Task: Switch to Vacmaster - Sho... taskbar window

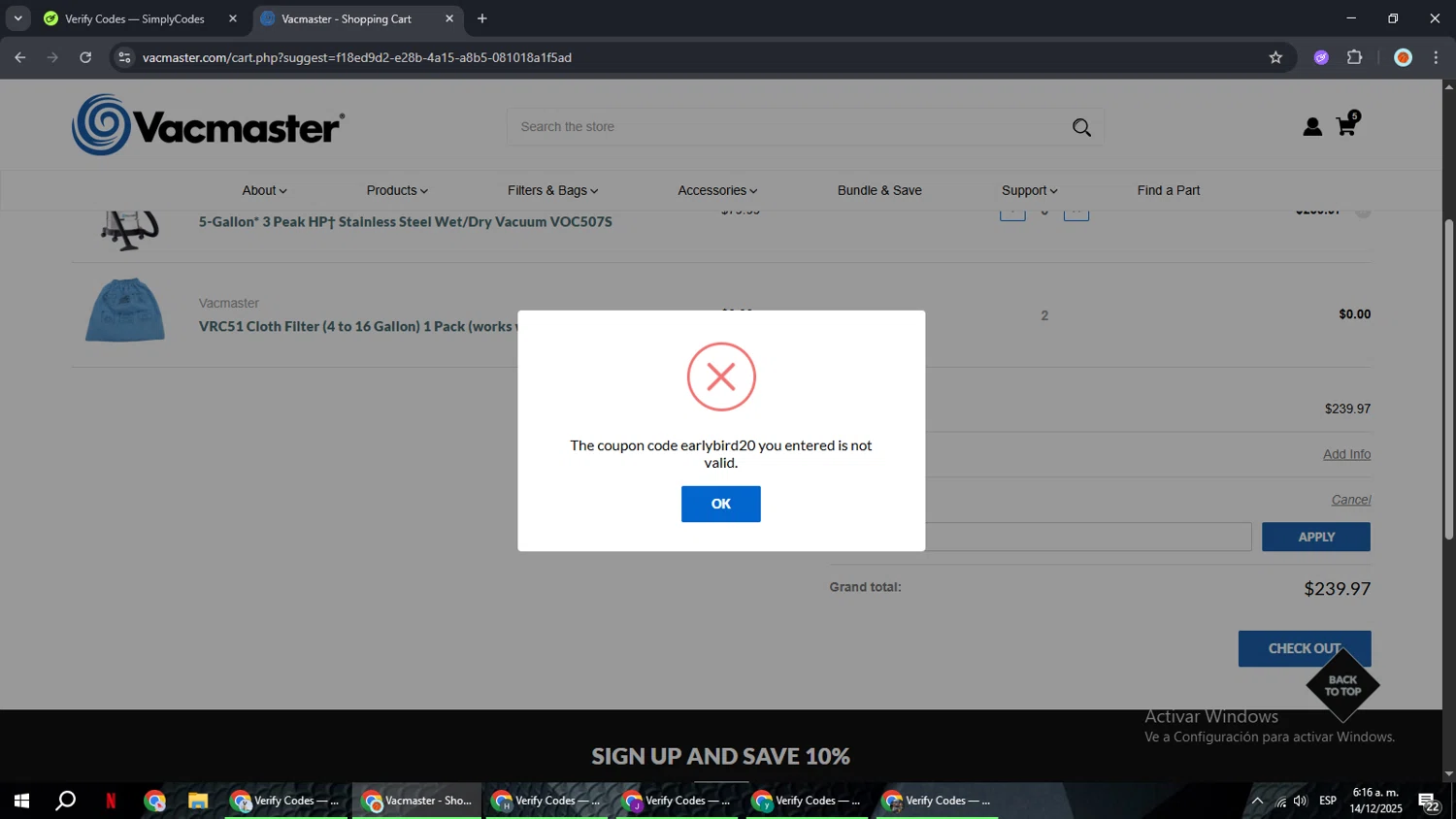Action: pyautogui.click(x=416, y=801)
